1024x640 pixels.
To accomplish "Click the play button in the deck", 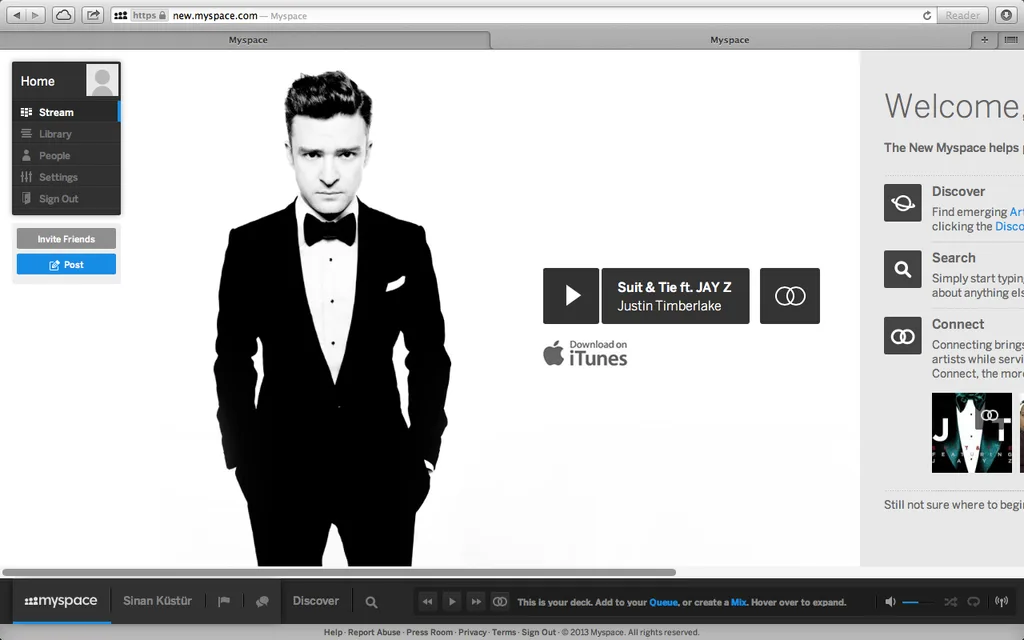I will [x=451, y=601].
